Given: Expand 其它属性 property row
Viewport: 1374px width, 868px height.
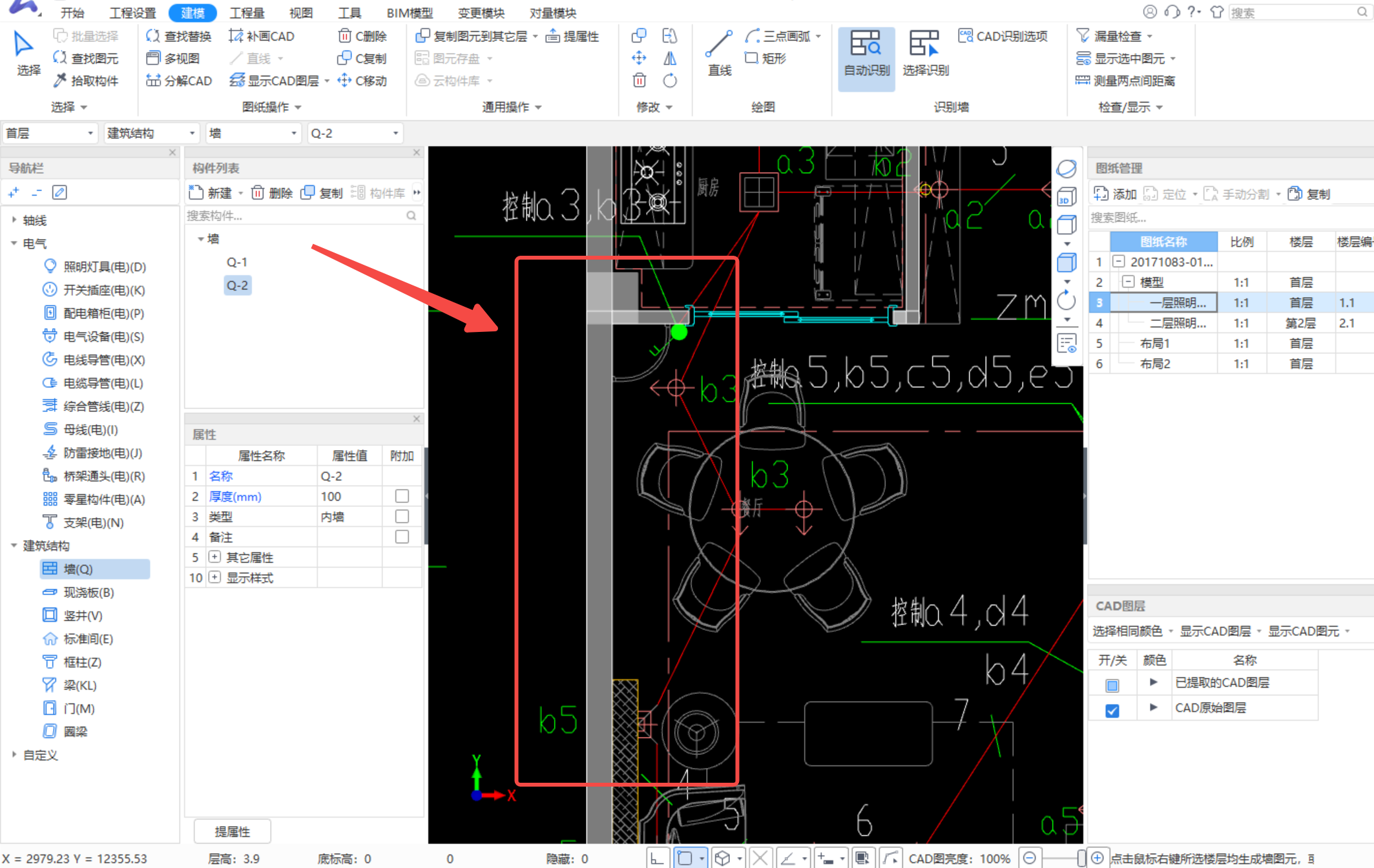Looking at the screenshot, I should (x=214, y=557).
